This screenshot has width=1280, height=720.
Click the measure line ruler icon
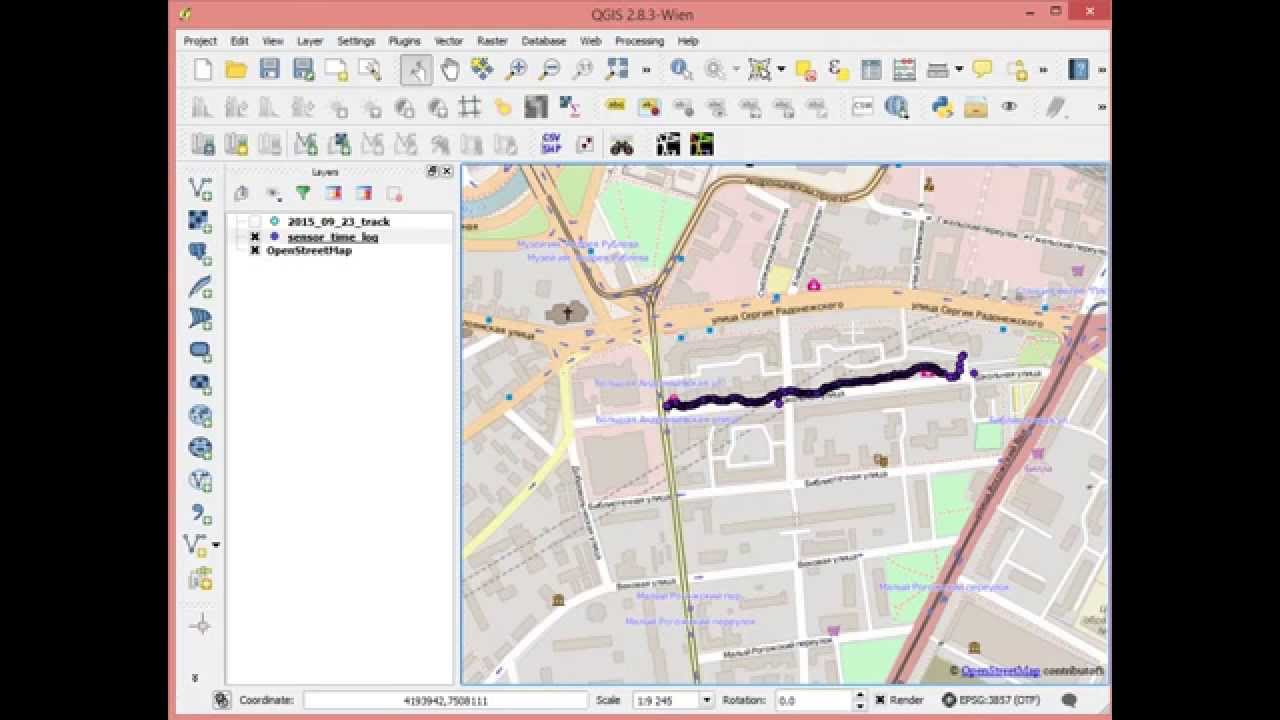938,69
